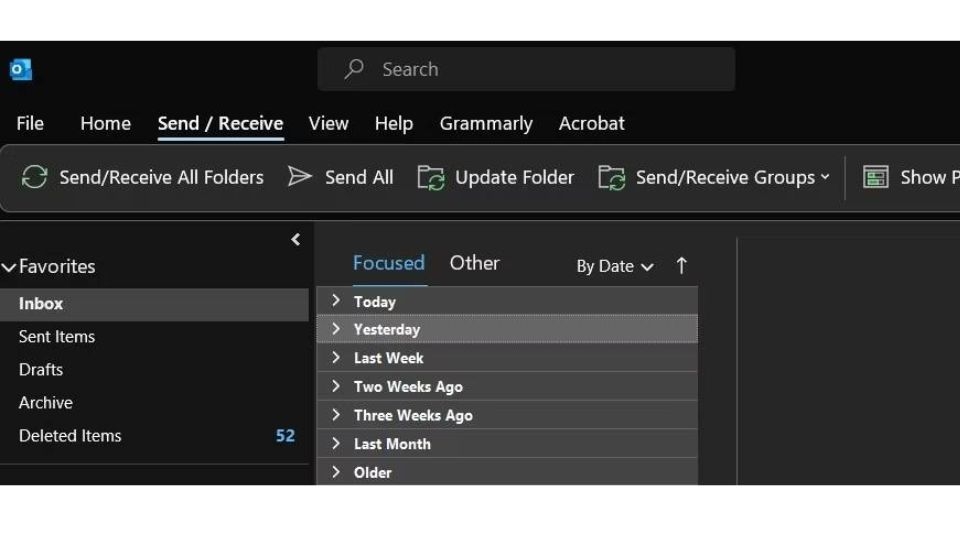Click inside the Search field
960x540 pixels.
[527, 69]
